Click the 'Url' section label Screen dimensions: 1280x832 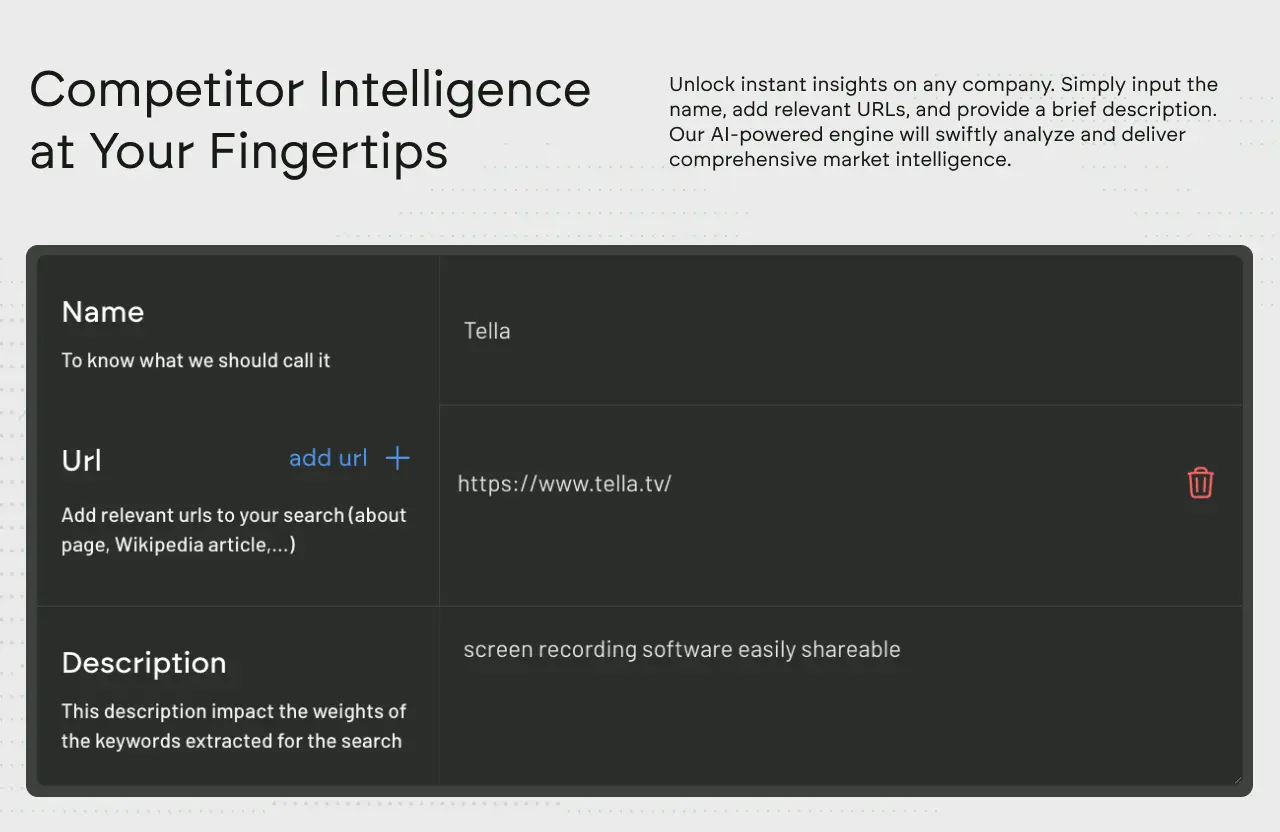(82, 461)
